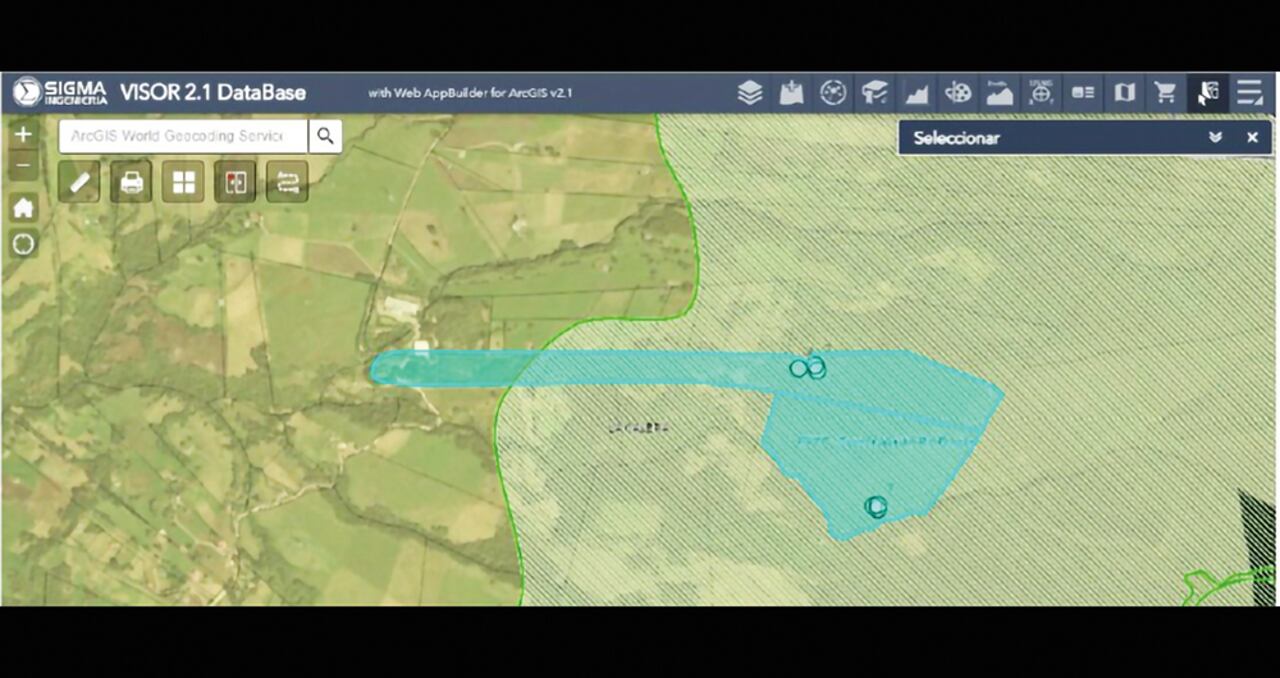Open the elevation profile widget
The width and height of the screenshot is (1280, 678).
[999, 93]
